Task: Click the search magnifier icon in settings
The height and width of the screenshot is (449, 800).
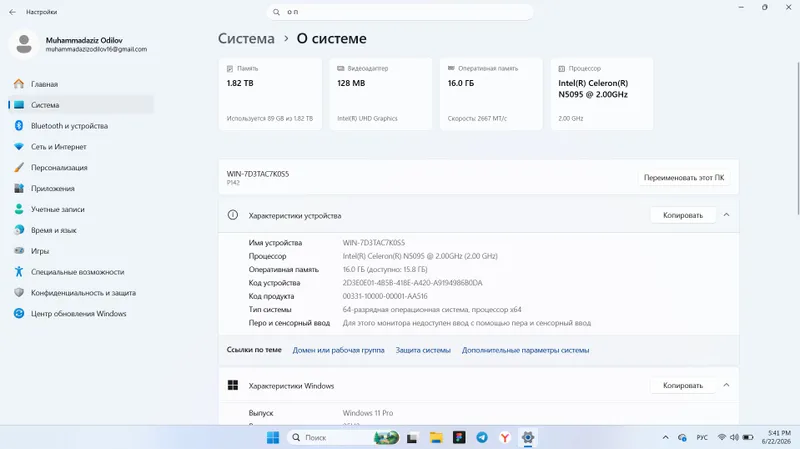Action: click(x=276, y=12)
